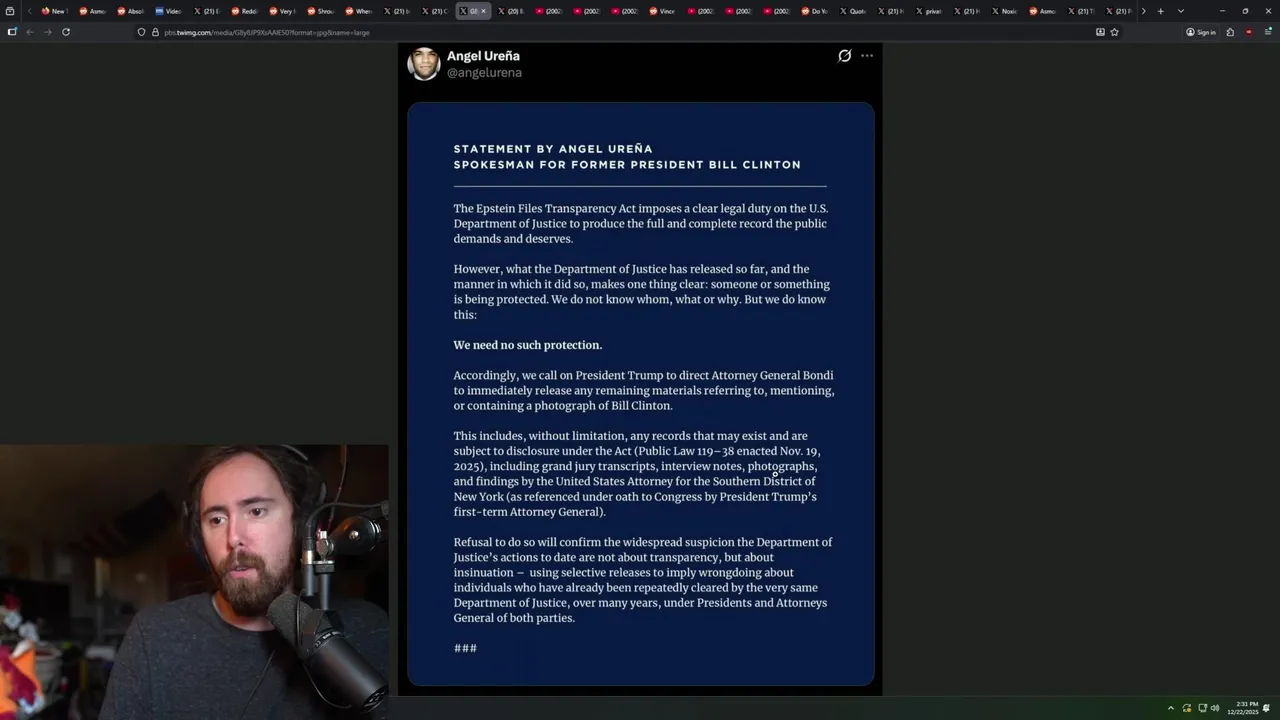Switch to the 'Video' tab
Screen dimensions: 1280x720
(168, 11)
